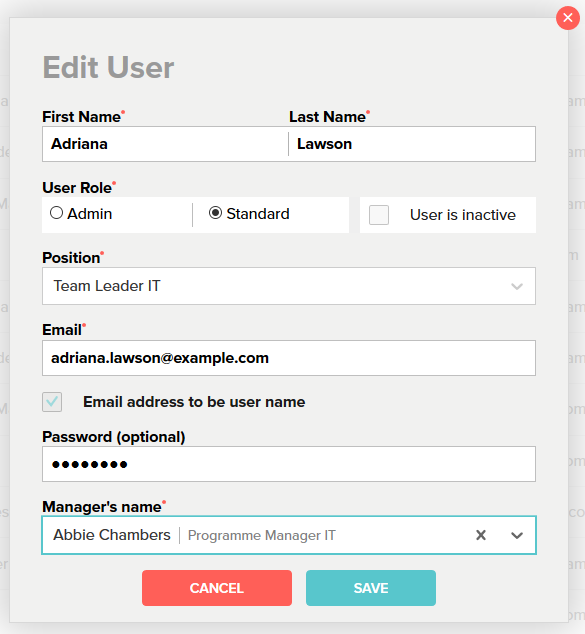Click the Team Leader IT position value
The width and height of the screenshot is (585, 634).
pos(107,286)
